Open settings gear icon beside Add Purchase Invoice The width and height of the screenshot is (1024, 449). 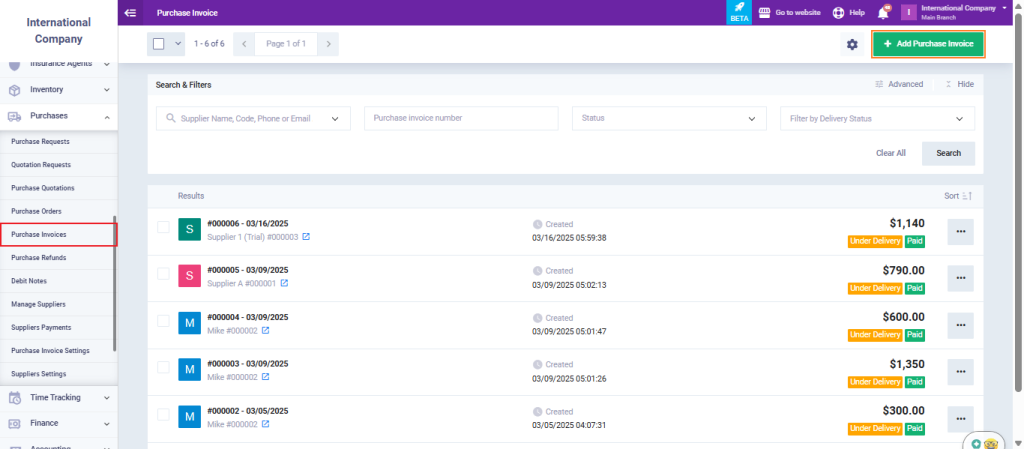[852, 44]
